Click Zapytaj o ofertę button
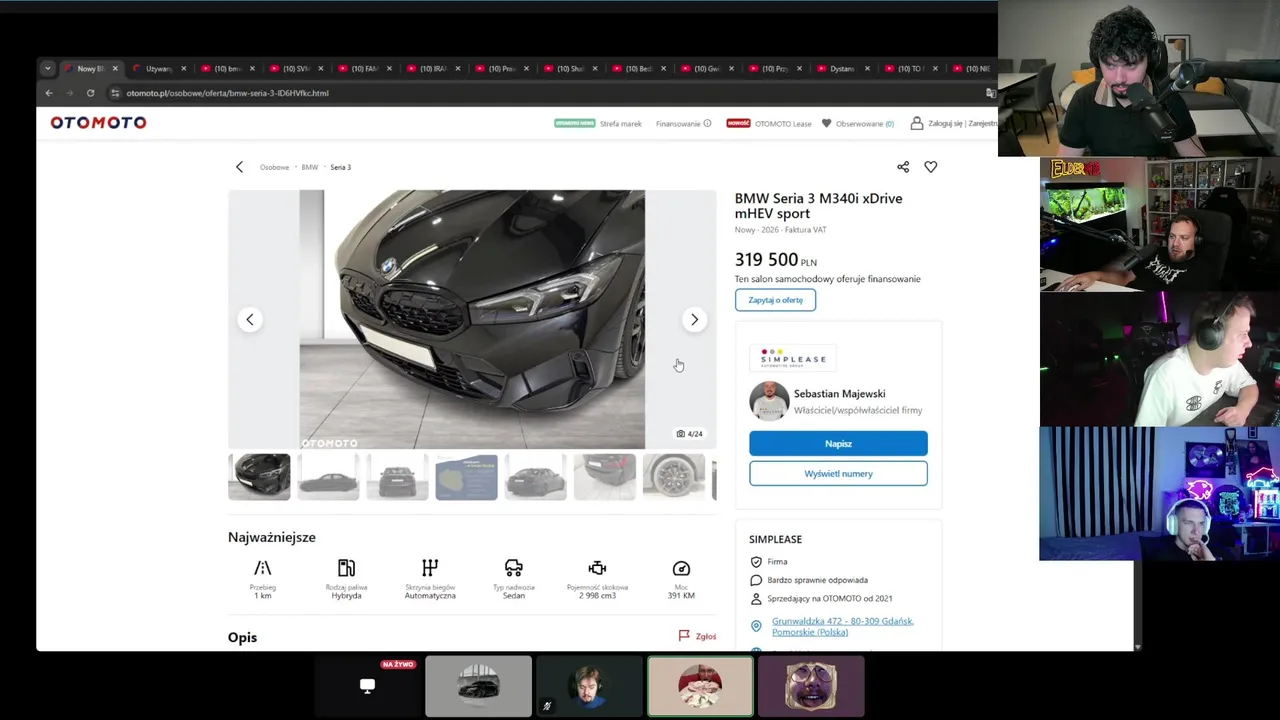This screenshot has height=720, width=1280. pos(775,300)
